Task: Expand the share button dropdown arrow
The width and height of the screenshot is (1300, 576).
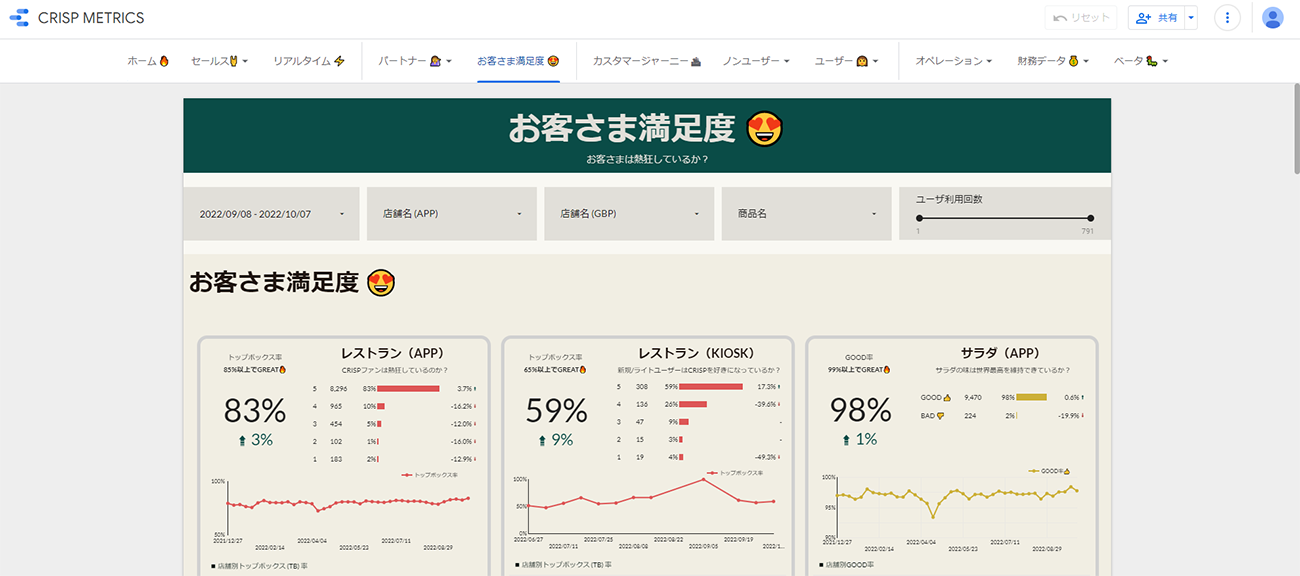Action: [1190, 18]
